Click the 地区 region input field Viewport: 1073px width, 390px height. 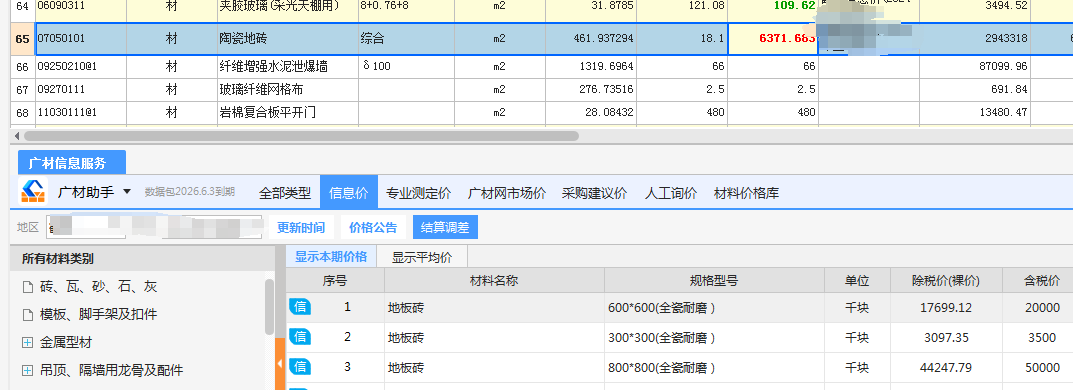click(154, 227)
